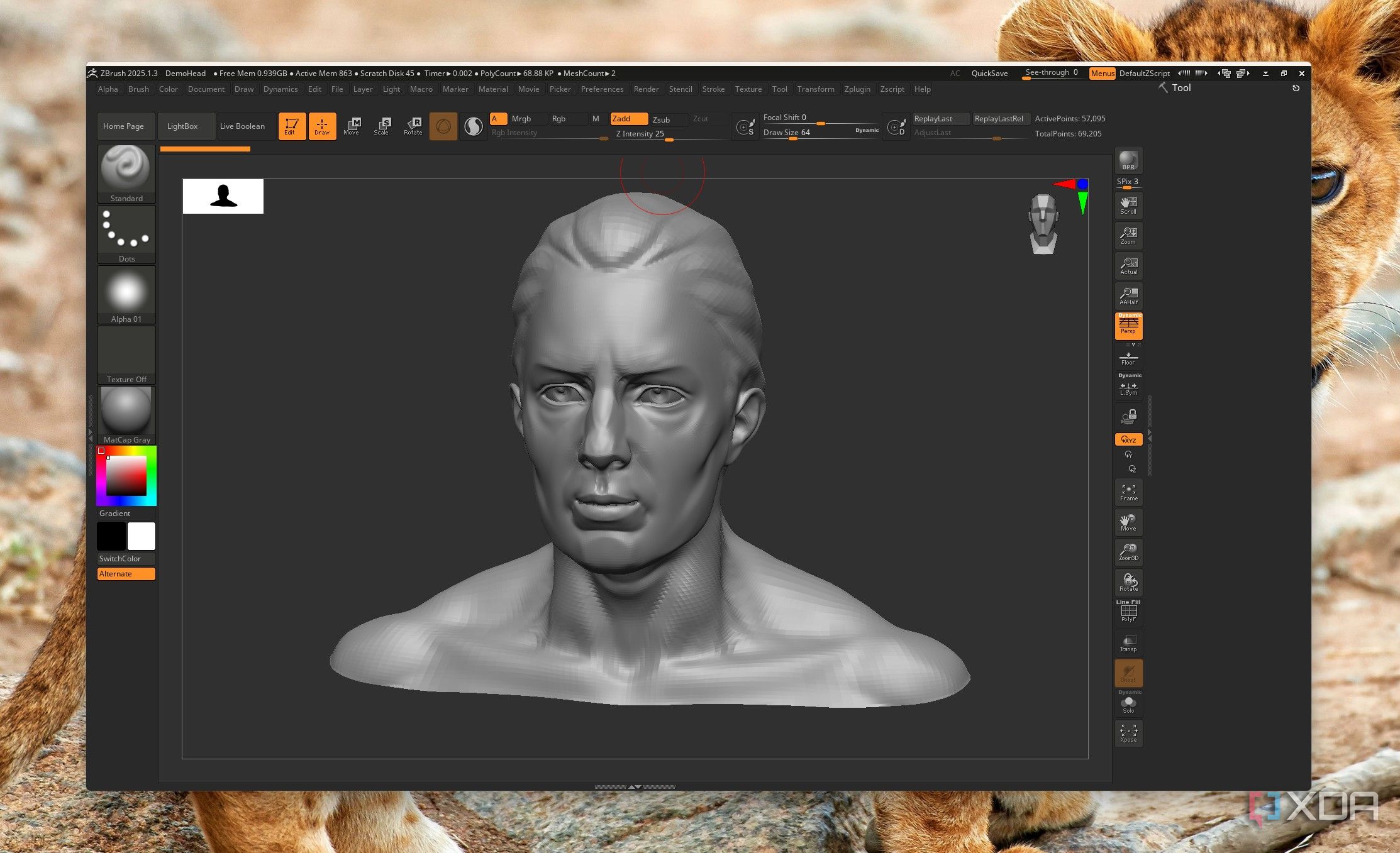
Task: Select the AAHalf zoom icon
Action: click(1128, 295)
